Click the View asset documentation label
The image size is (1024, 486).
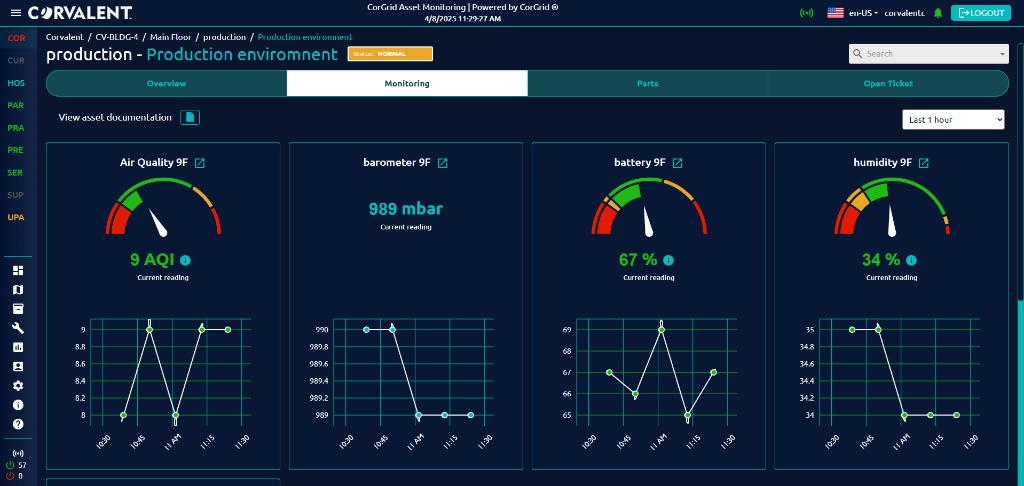point(115,118)
